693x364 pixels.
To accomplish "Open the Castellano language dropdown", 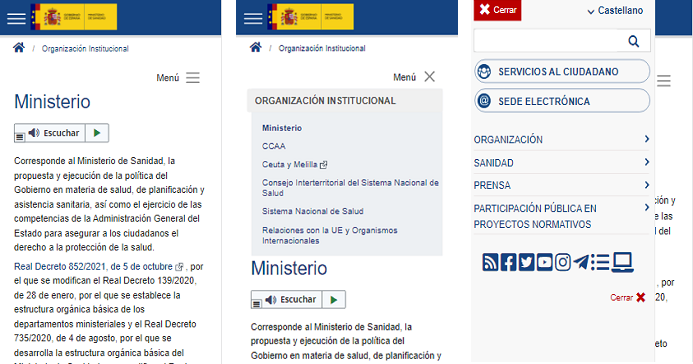I will pos(615,11).
